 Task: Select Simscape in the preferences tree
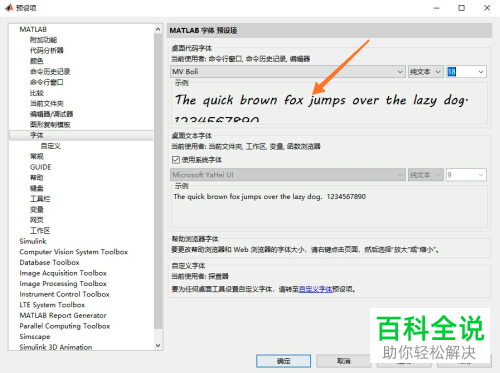[x=35, y=337]
